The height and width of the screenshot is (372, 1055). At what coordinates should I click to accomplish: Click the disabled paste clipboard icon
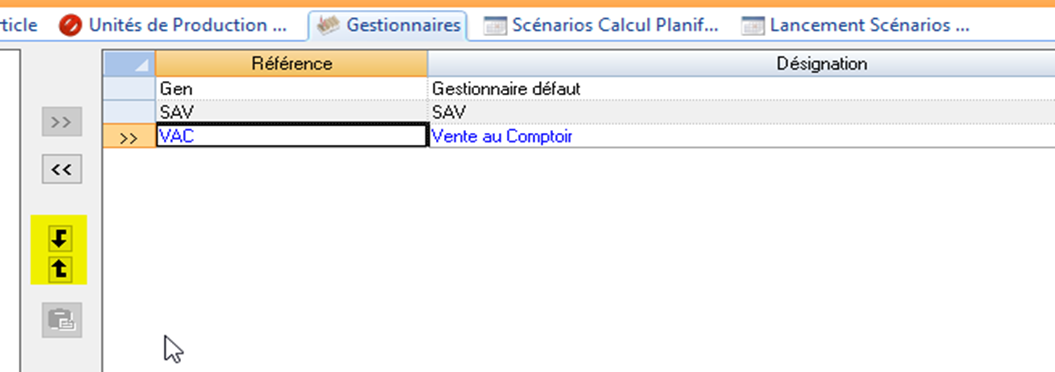(x=63, y=320)
